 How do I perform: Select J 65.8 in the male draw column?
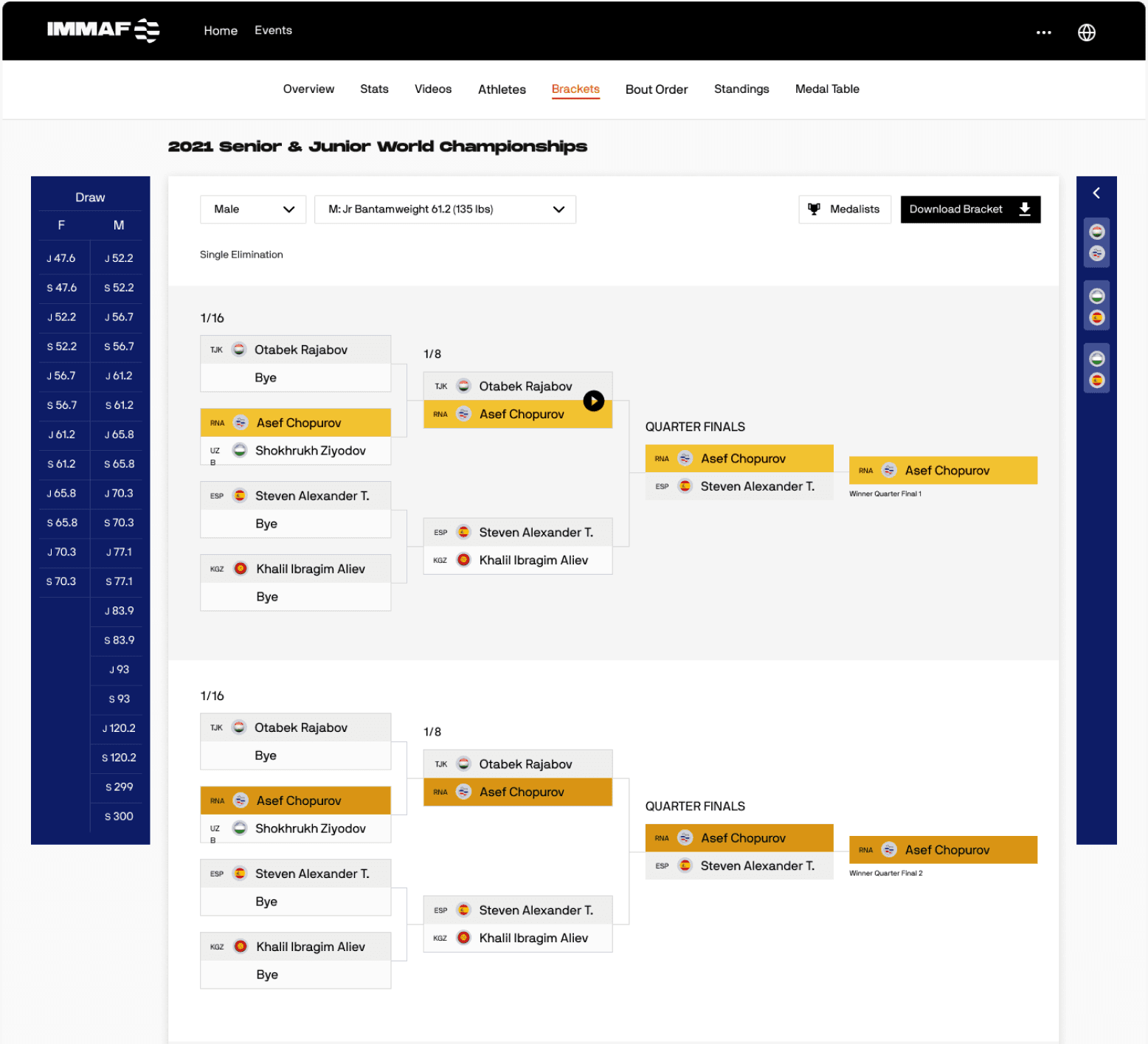tap(119, 435)
